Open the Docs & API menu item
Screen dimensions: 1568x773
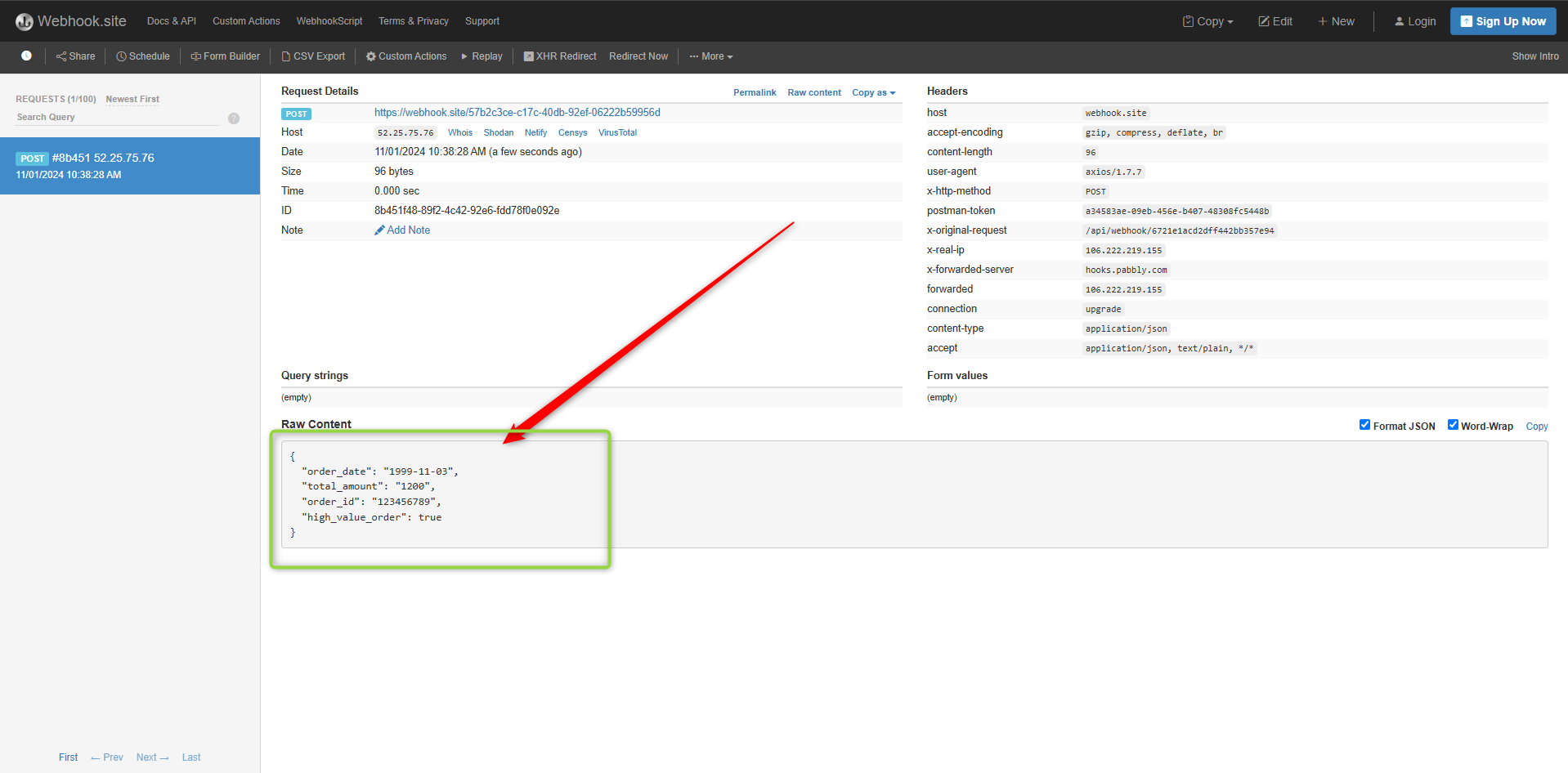point(172,21)
